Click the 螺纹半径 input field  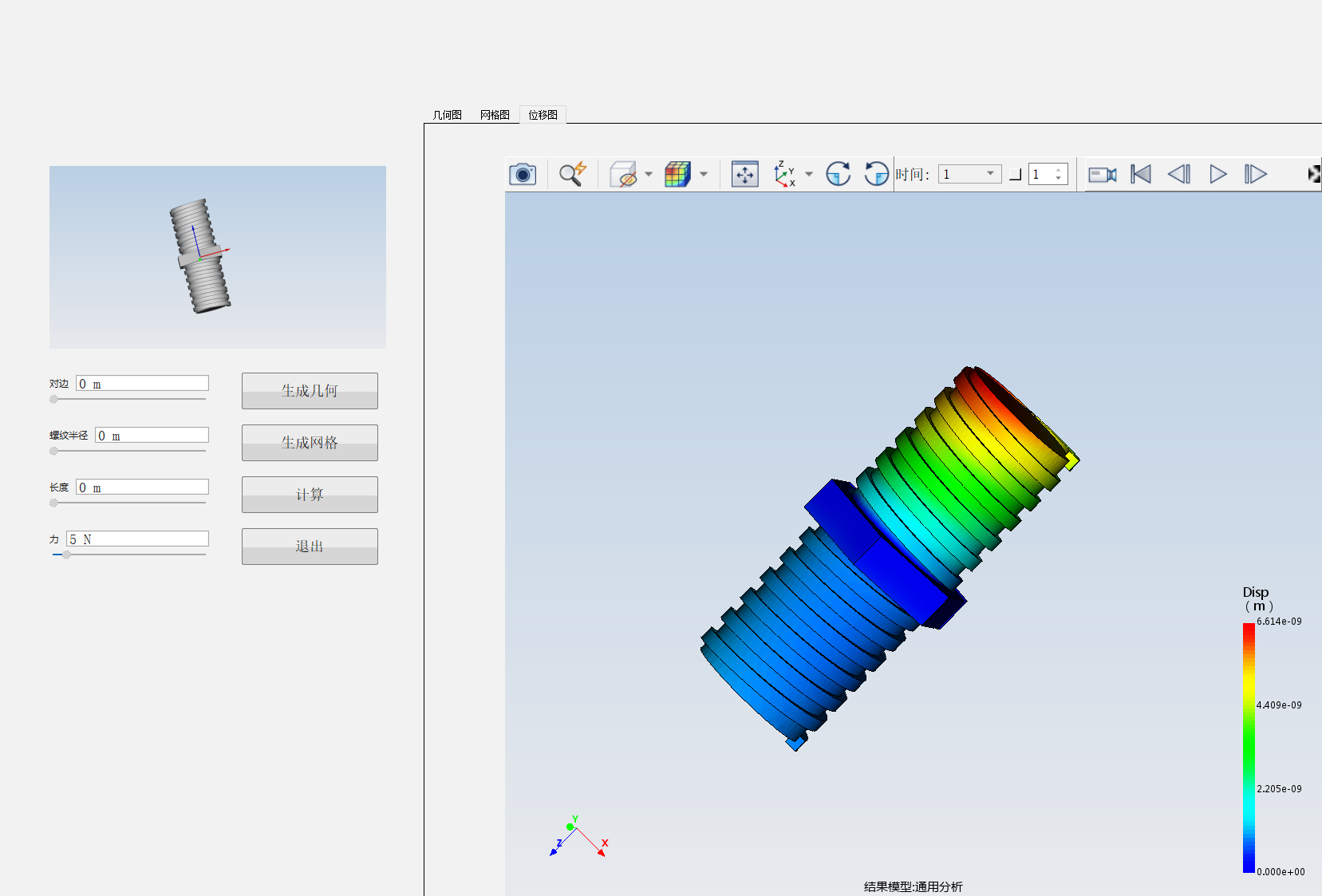pyautogui.click(x=152, y=436)
